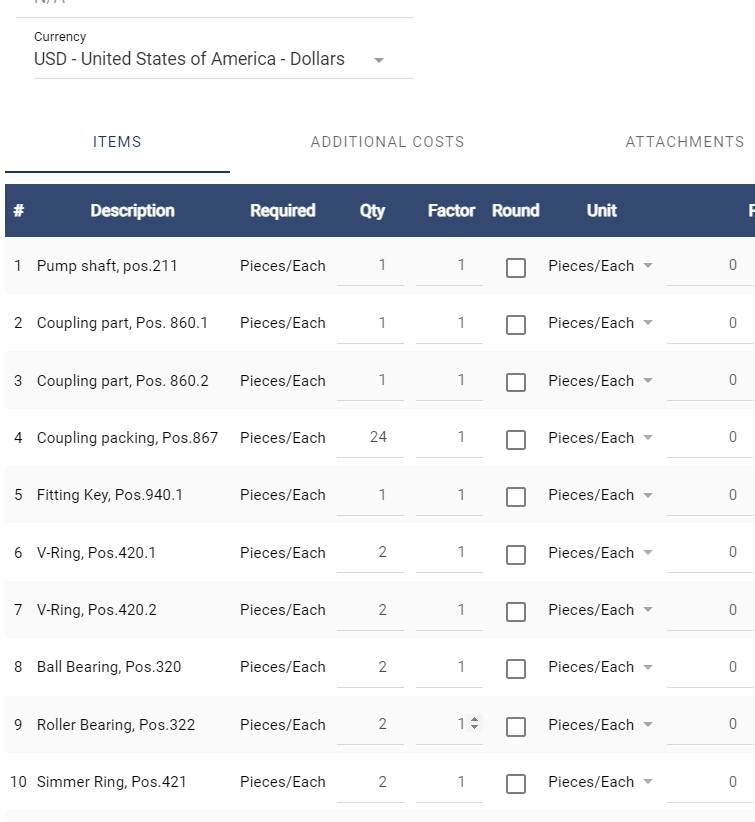Check Round for V-Ring, Pos.420.1

click(516, 555)
